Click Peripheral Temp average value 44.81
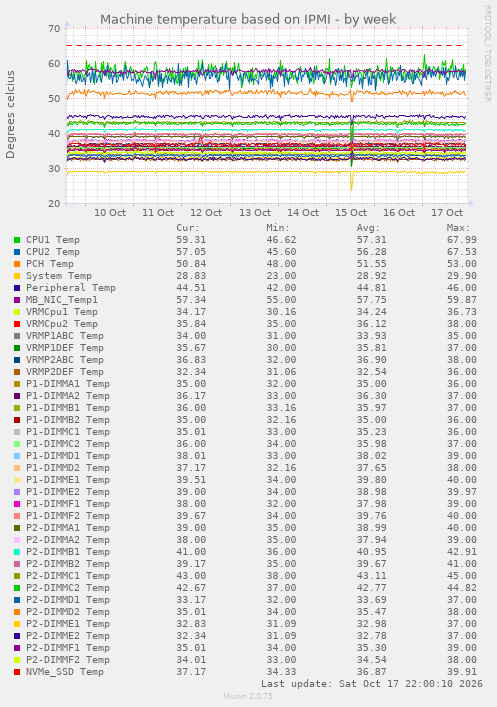The width and height of the screenshot is (497, 707). coord(372,288)
